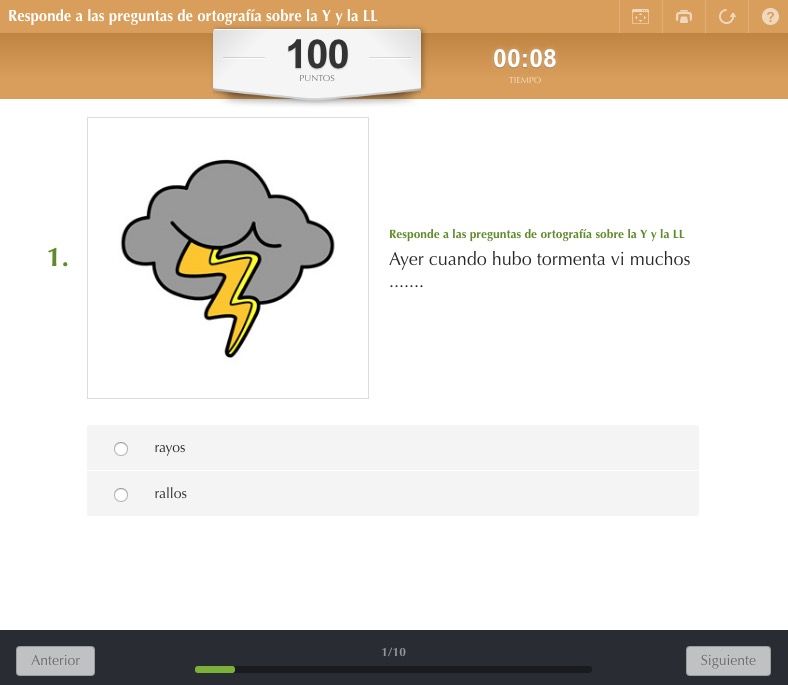Click the restart circular arrow icon
This screenshot has height=685, width=788.
coord(727,17)
